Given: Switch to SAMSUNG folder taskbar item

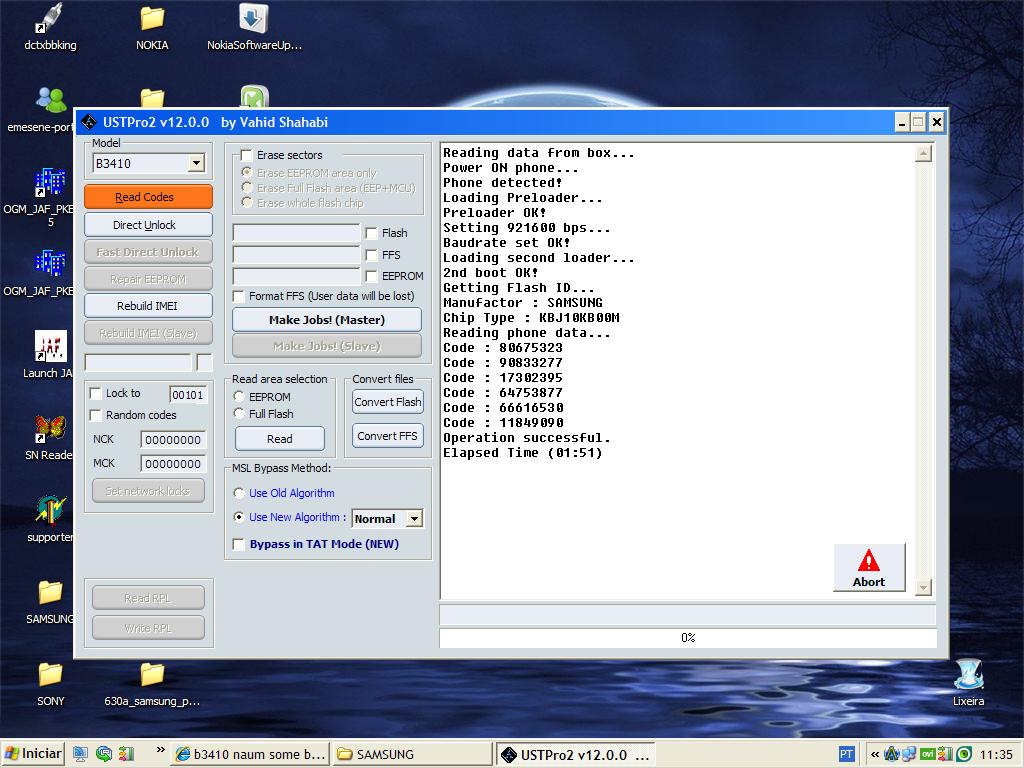Looking at the screenshot, I should pyautogui.click(x=412, y=754).
